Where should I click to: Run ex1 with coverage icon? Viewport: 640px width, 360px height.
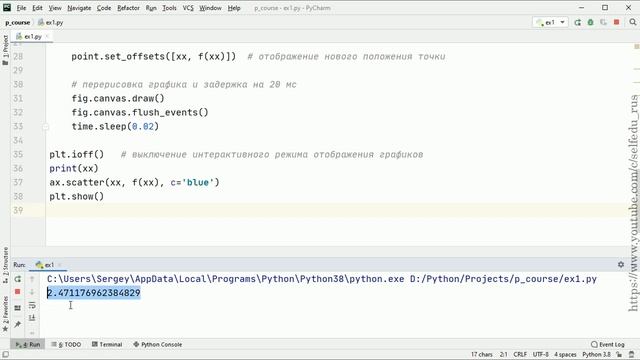(x=603, y=22)
